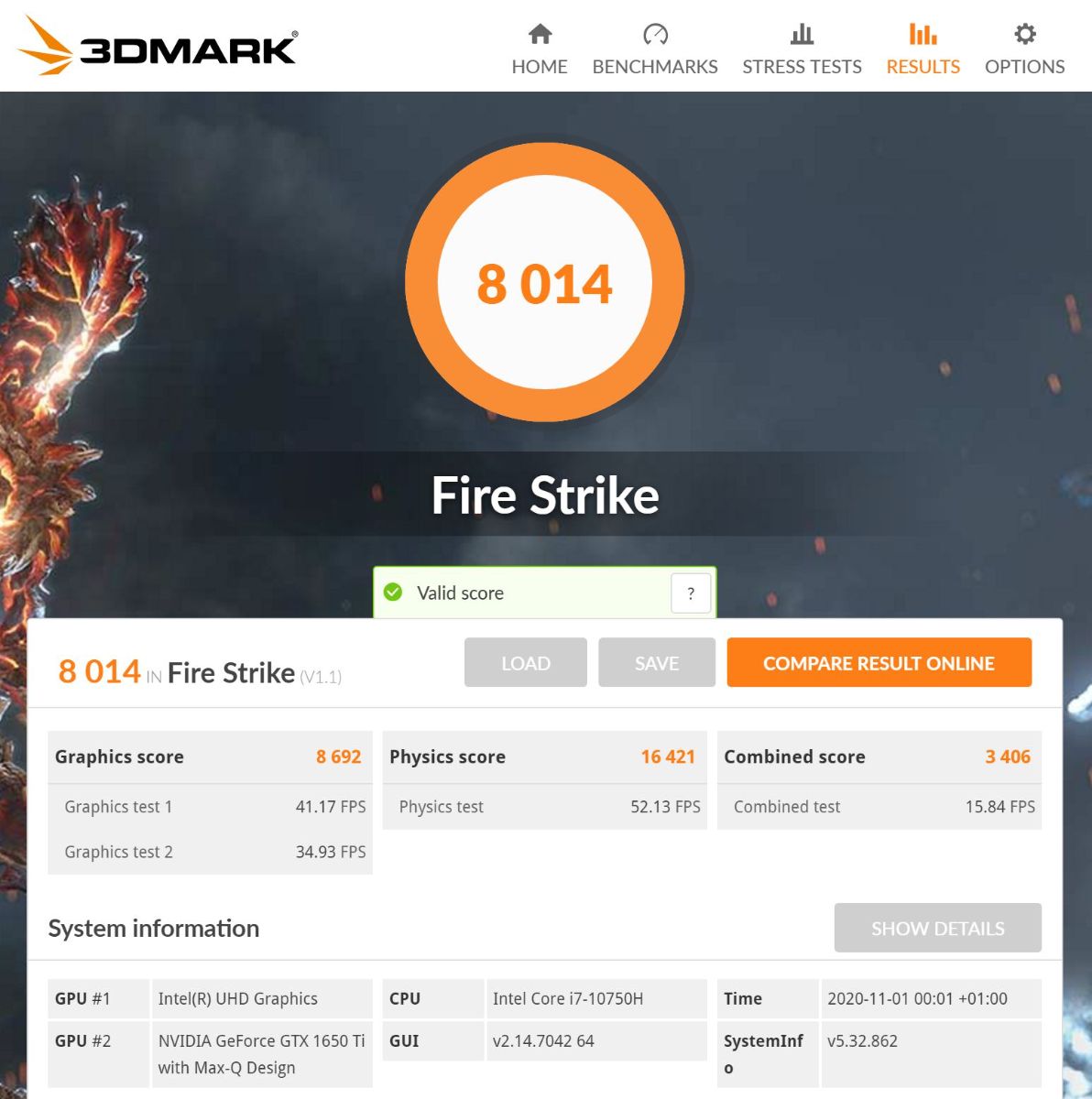Screen dimensions: 1092x1099
Task: Go to the Home icon
Action: pyautogui.click(x=540, y=35)
